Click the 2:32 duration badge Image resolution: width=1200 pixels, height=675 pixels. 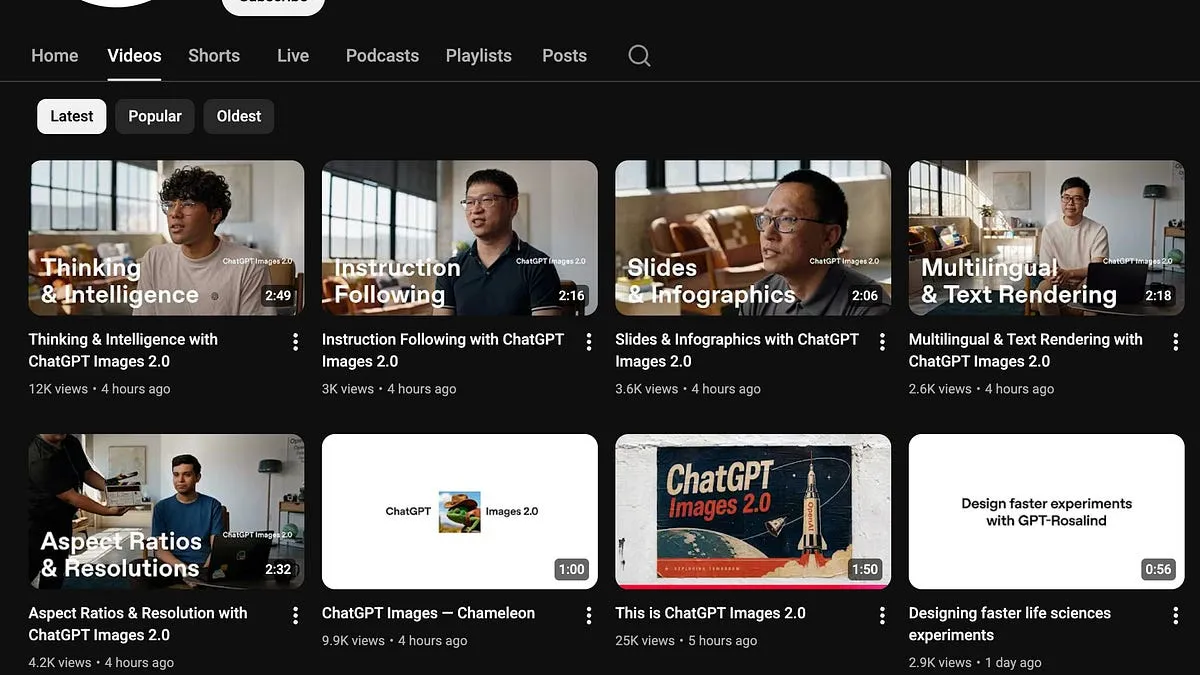coord(278,569)
